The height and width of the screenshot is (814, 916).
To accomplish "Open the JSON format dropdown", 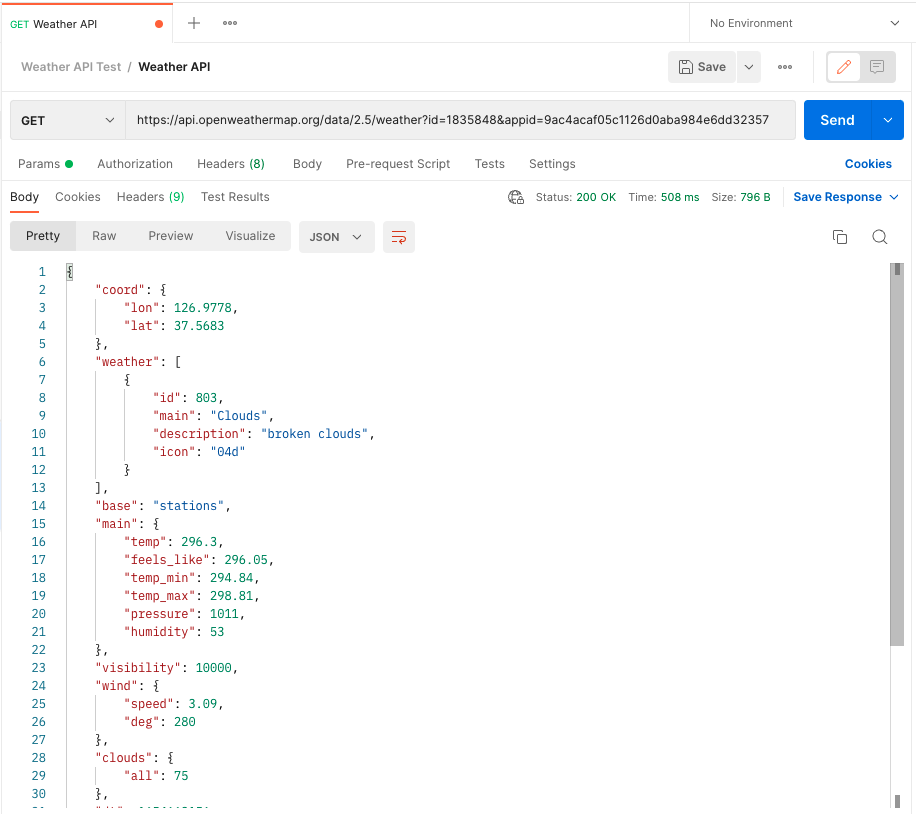I will point(336,237).
